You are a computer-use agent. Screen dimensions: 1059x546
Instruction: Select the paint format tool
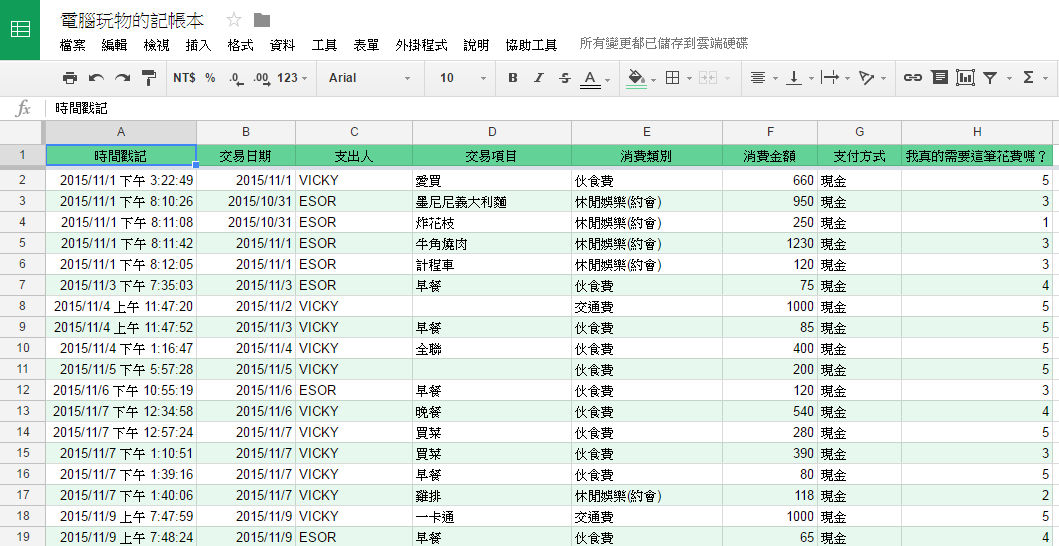[x=149, y=78]
